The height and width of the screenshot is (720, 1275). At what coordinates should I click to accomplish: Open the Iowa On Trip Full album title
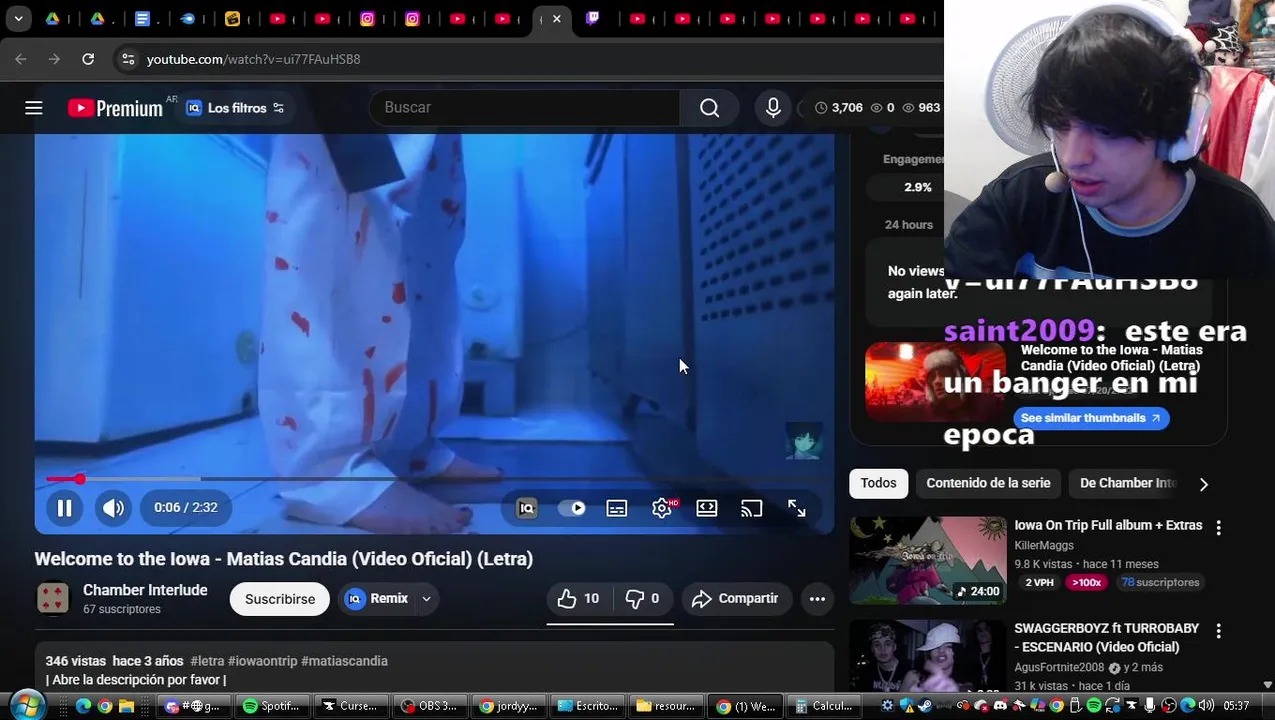coord(1108,525)
